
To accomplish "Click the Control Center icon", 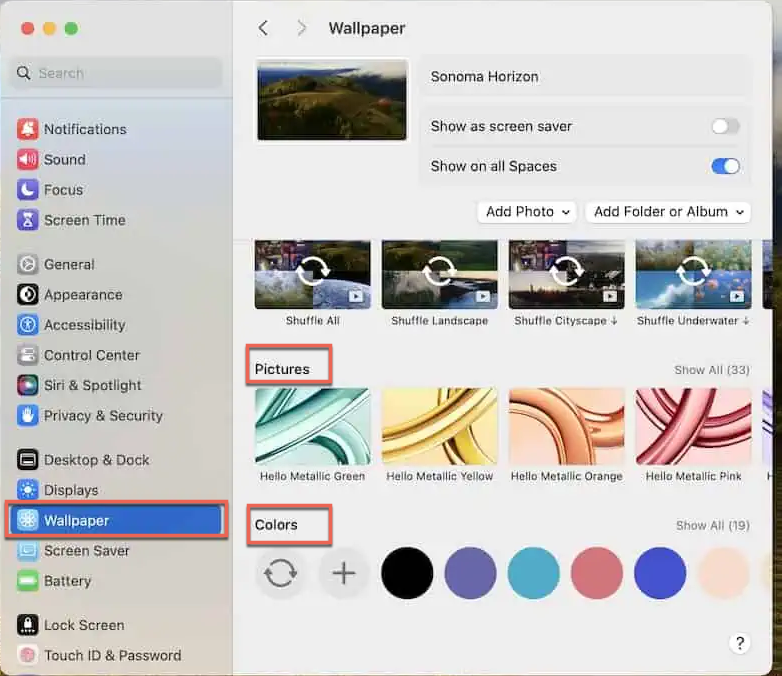I will [x=27, y=355].
